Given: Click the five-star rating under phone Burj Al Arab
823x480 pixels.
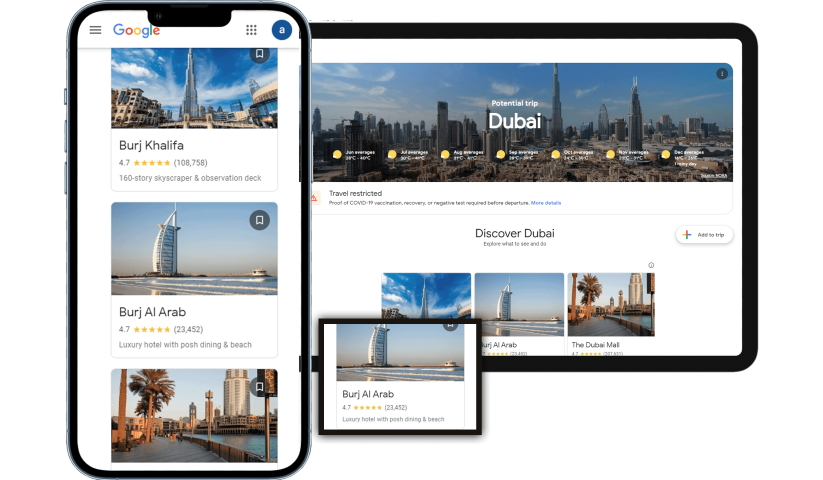Looking at the screenshot, I should (152, 330).
